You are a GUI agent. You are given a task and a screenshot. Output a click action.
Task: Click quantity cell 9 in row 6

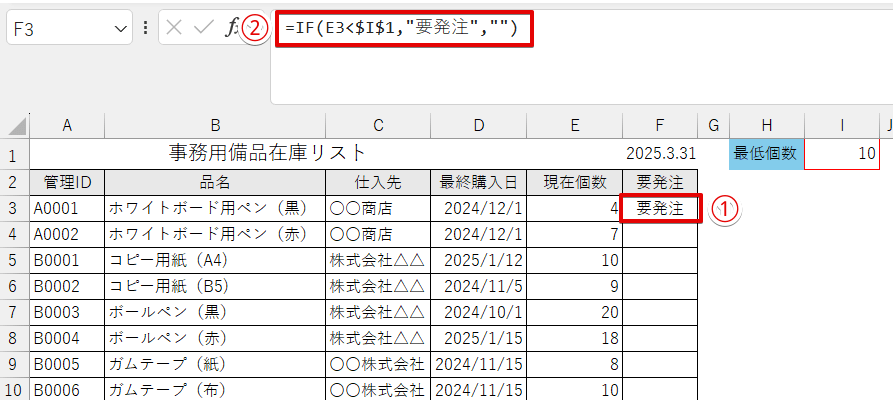click(575, 286)
